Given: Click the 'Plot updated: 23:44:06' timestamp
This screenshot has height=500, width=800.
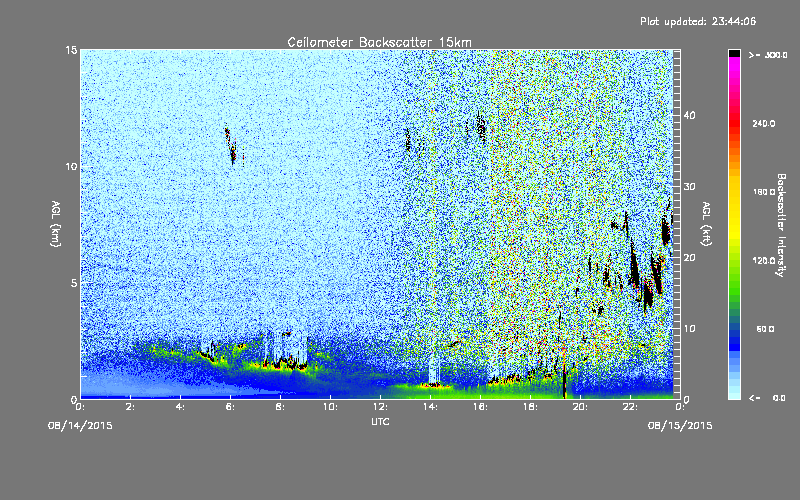Looking at the screenshot, I should click(x=698, y=21).
